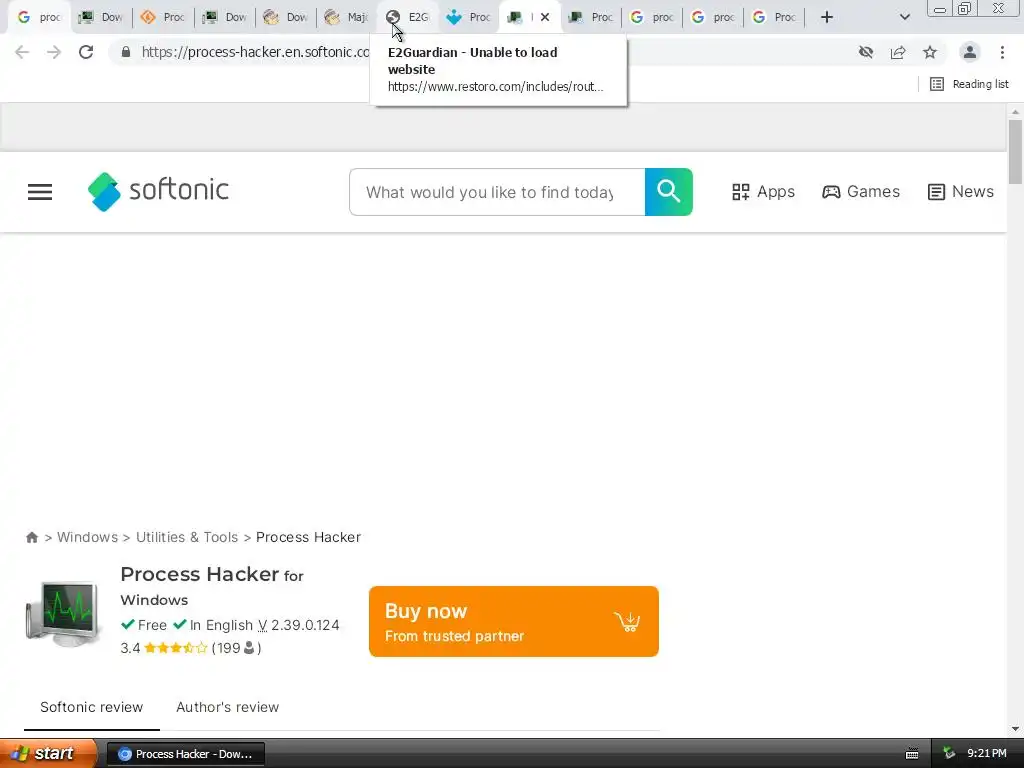This screenshot has width=1024, height=768.
Task: Open the Softonic hamburger menu
Action: (x=40, y=192)
